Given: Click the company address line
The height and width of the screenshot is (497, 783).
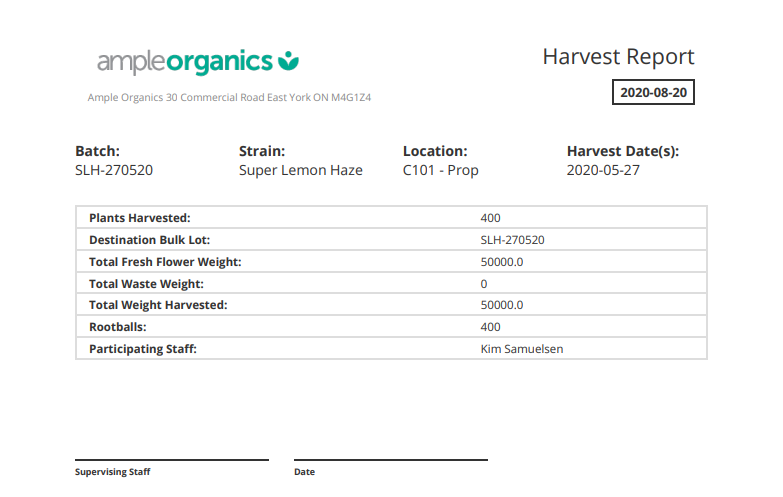Looking at the screenshot, I should (x=229, y=97).
